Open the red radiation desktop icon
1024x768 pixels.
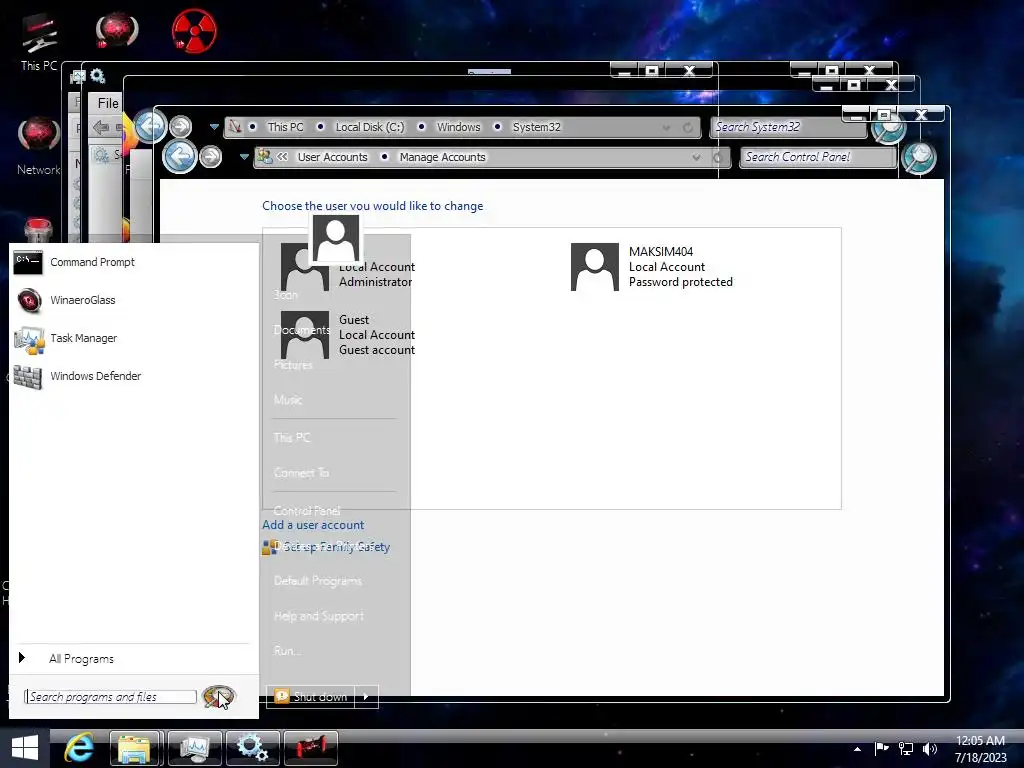pyautogui.click(x=194, y=31)
